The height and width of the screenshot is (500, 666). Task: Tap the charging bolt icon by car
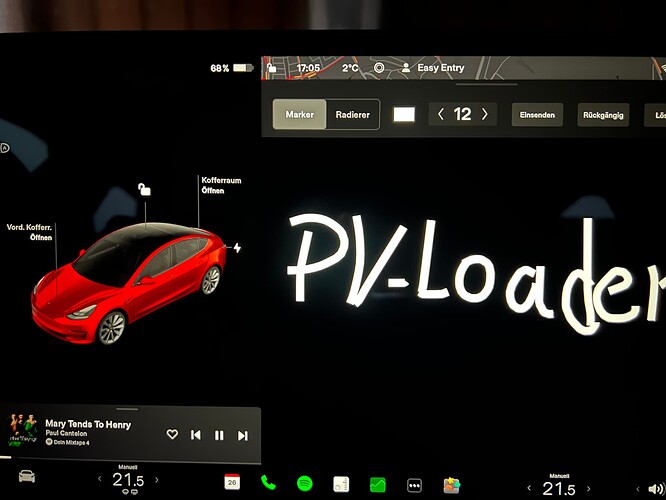pos(237,247)
